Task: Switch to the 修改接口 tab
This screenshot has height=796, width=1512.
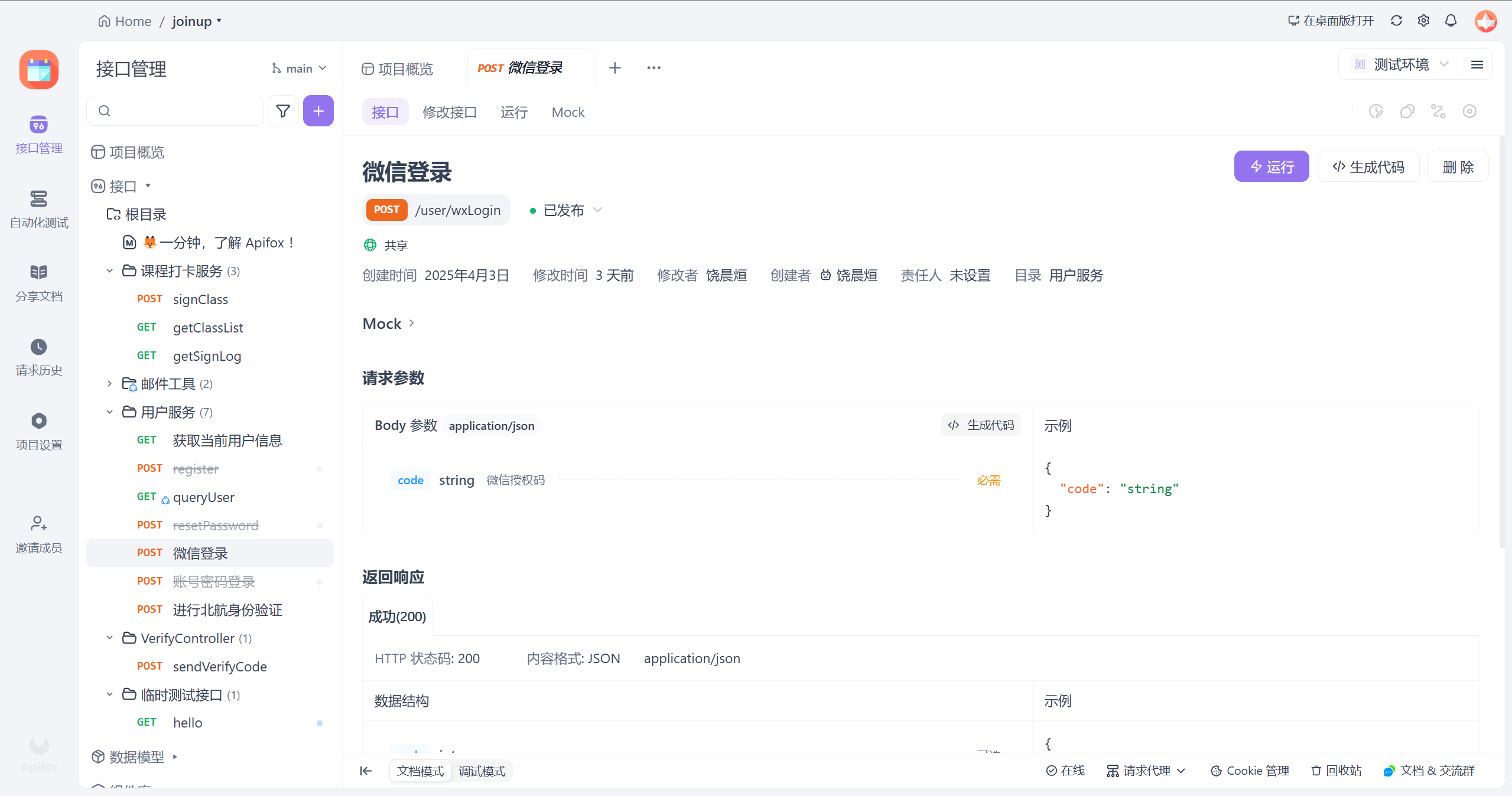Action: point(449,112)
